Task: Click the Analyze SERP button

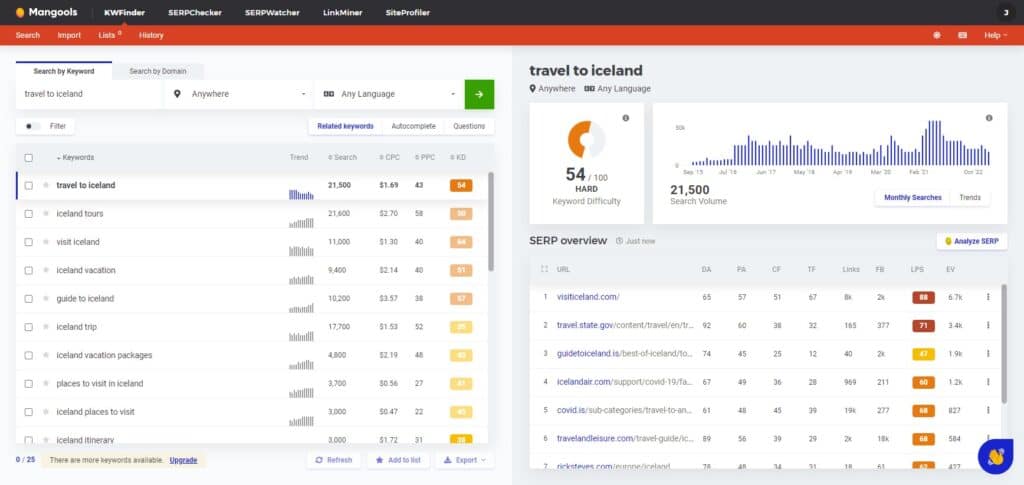Action: tap(972, 241)
